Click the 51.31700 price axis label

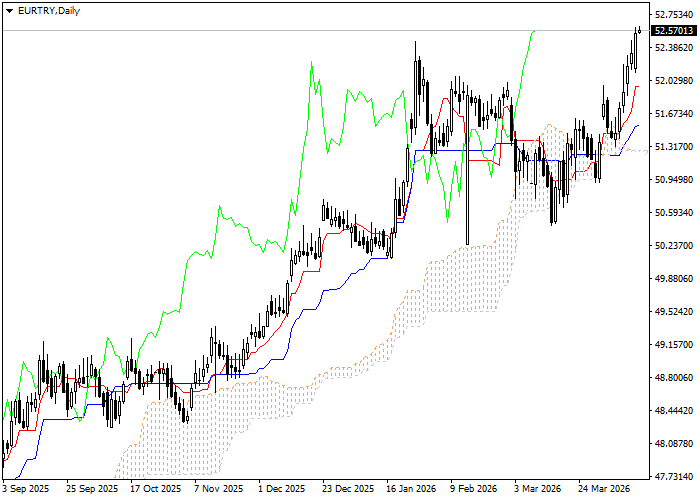click(x=673, y=147)
